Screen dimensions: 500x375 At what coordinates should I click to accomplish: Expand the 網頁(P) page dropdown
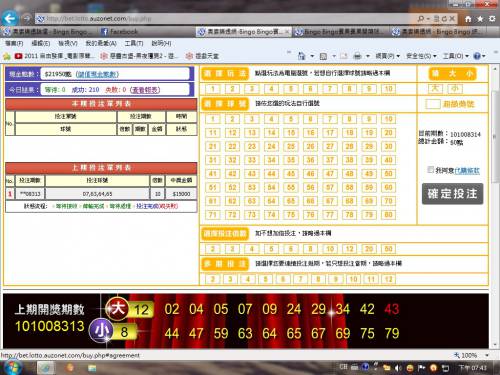387,56
